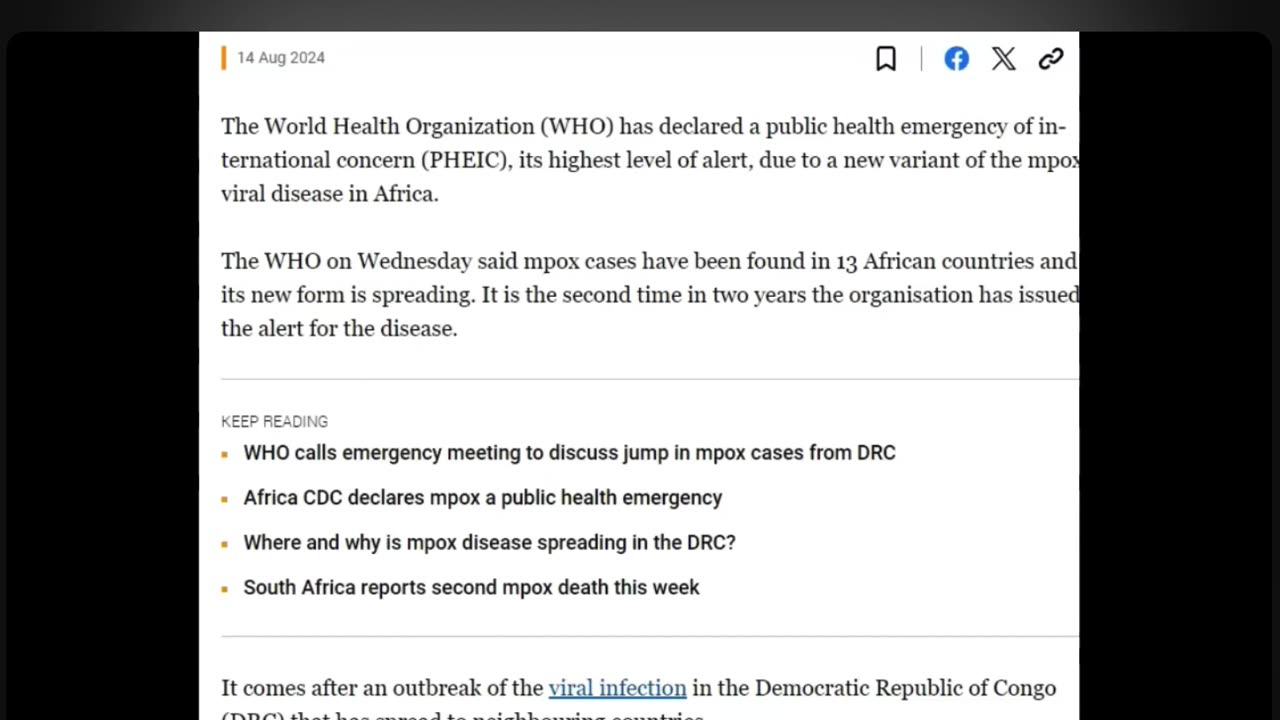Open 'Where and why is mpox disease spreading' story
This screenshot has height=720, width=1280.
(x=489, y=543)
